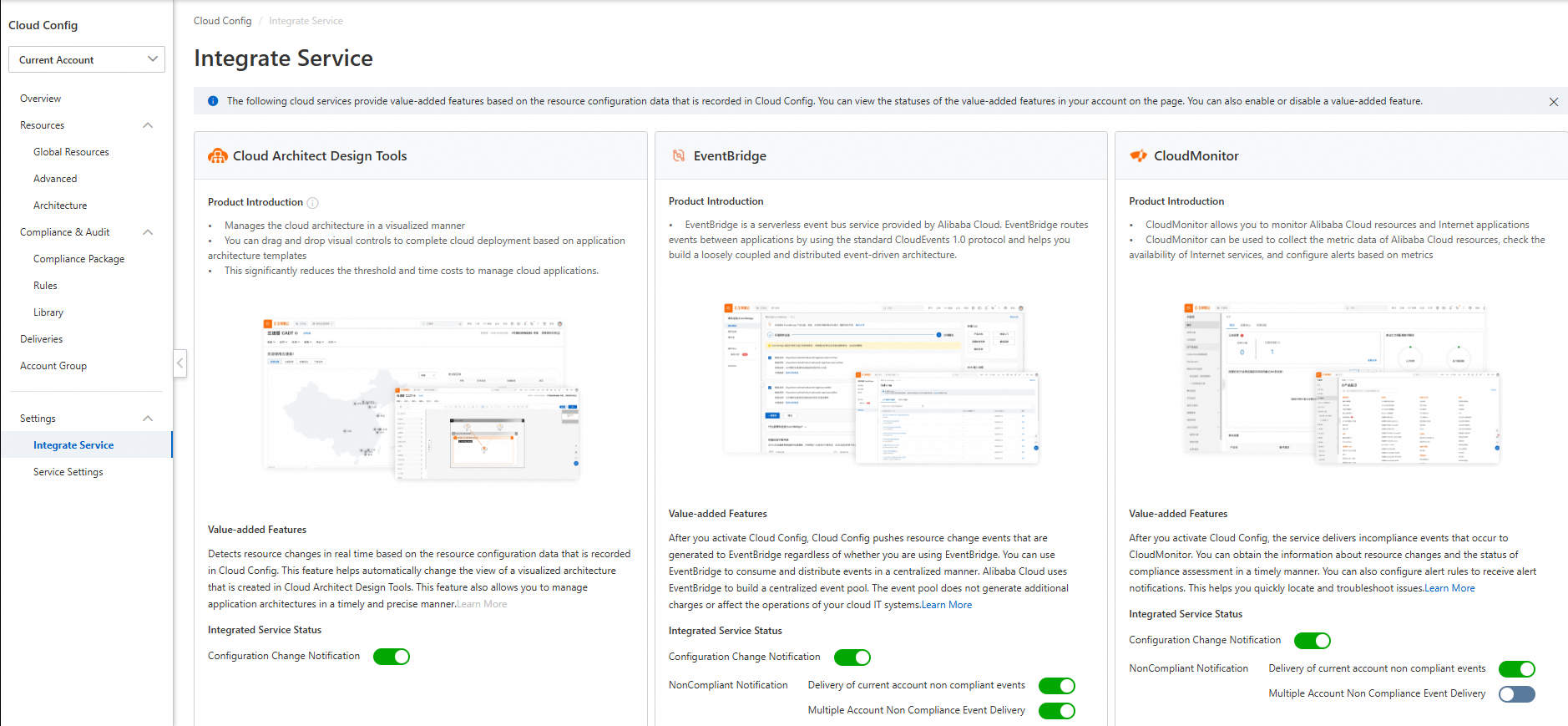Screen dimensions: 1568x726
Task: Click the Settings section label
Action: 38,419
